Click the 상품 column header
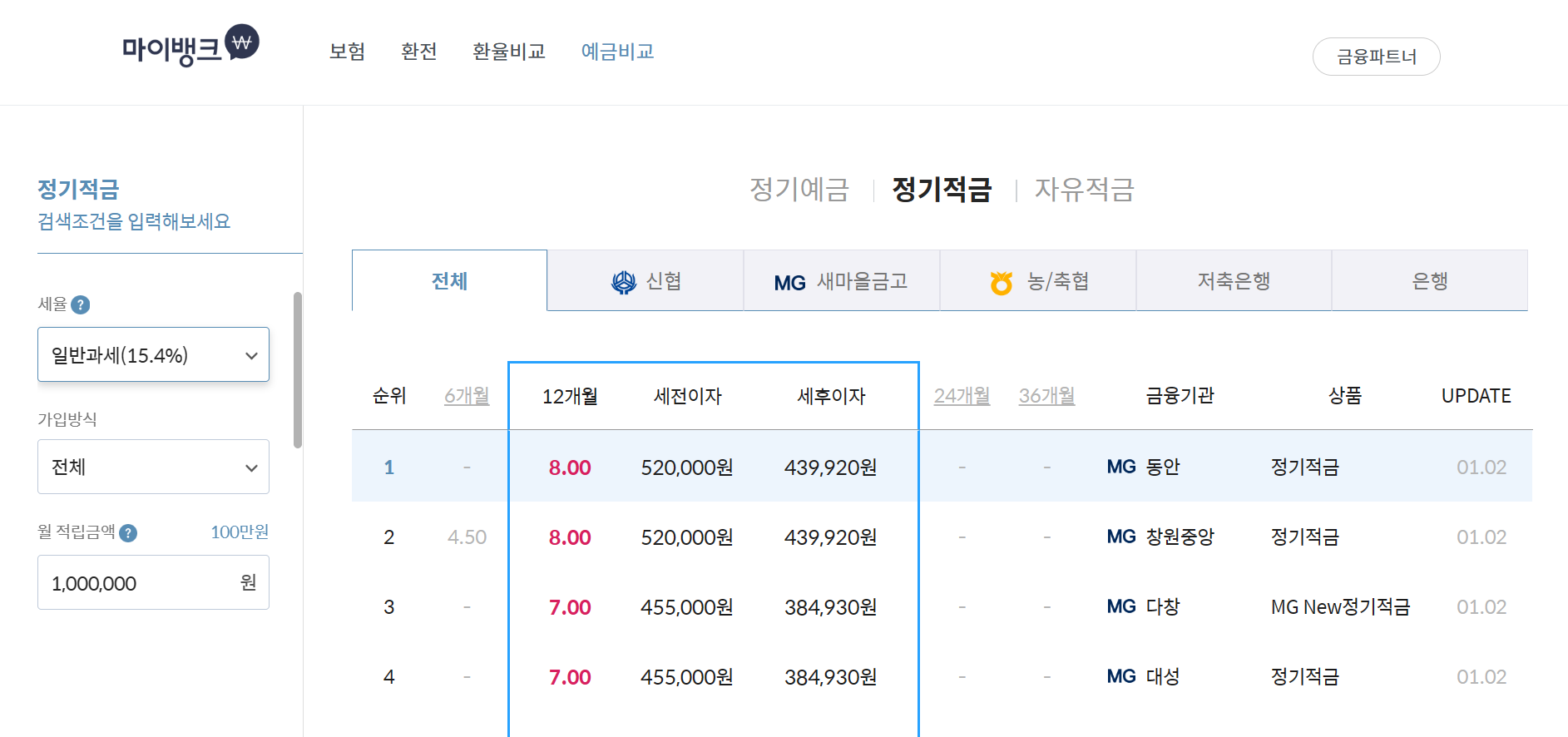The image size is (1568, 737). (1345, 396)
